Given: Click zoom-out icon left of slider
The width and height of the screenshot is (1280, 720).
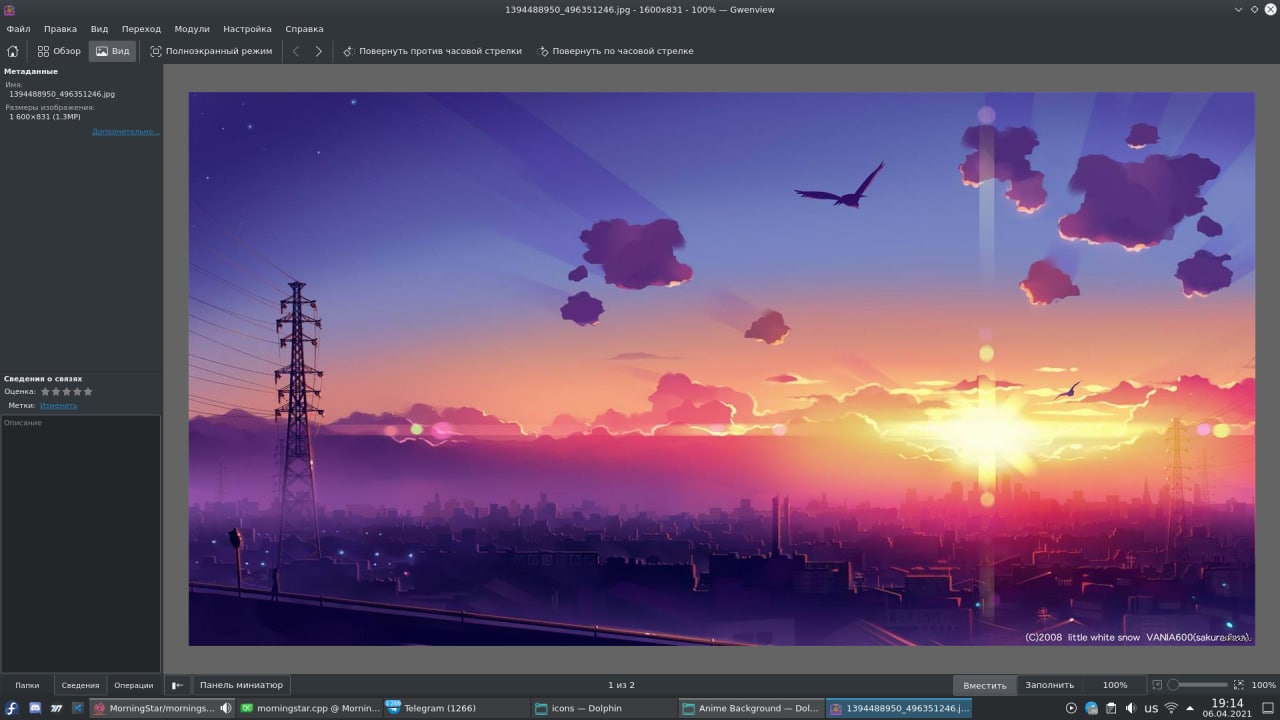Looking at the screenshot, I should point(1157,685).
